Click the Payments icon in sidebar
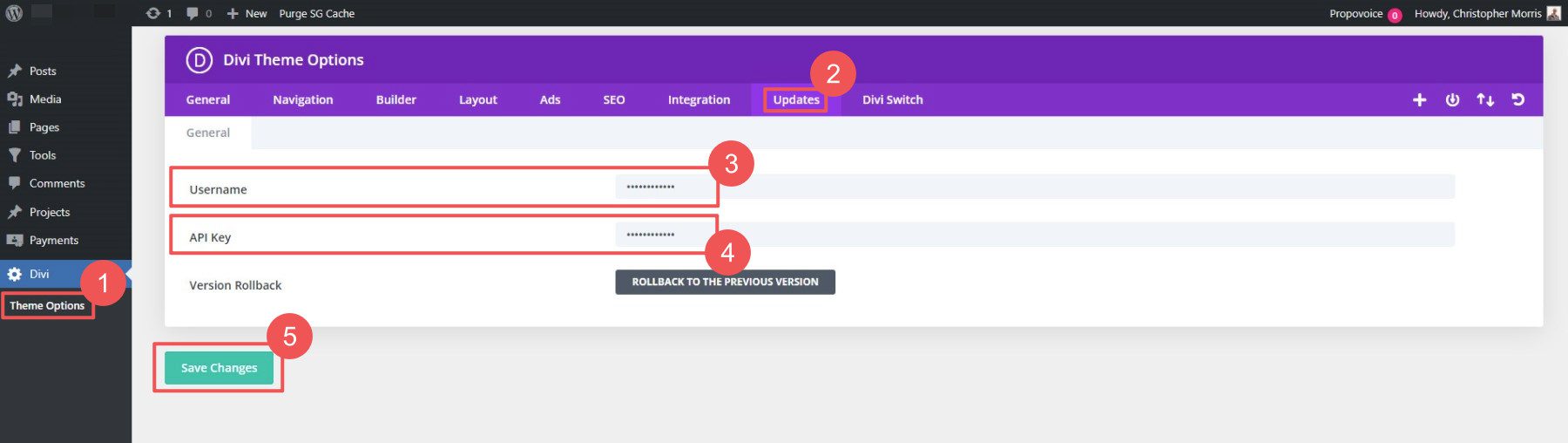 (x=15, y=240)
